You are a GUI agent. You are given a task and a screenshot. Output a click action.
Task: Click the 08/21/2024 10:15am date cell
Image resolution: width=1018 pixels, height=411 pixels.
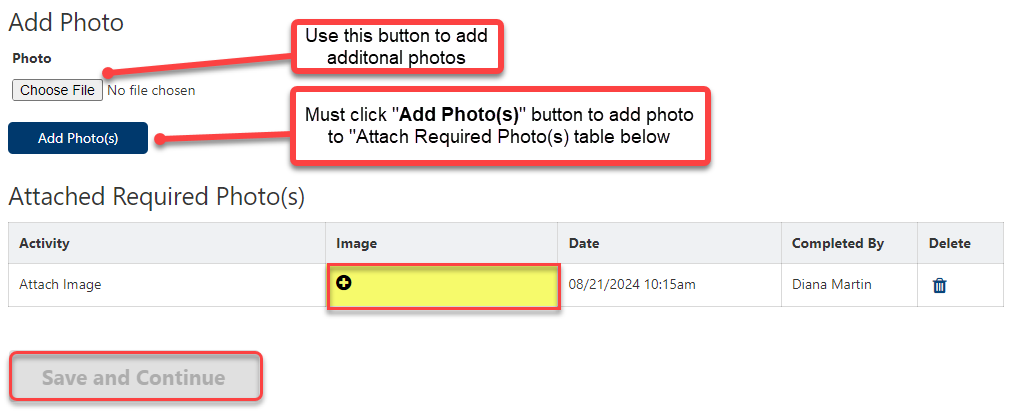tap(632, 285)
